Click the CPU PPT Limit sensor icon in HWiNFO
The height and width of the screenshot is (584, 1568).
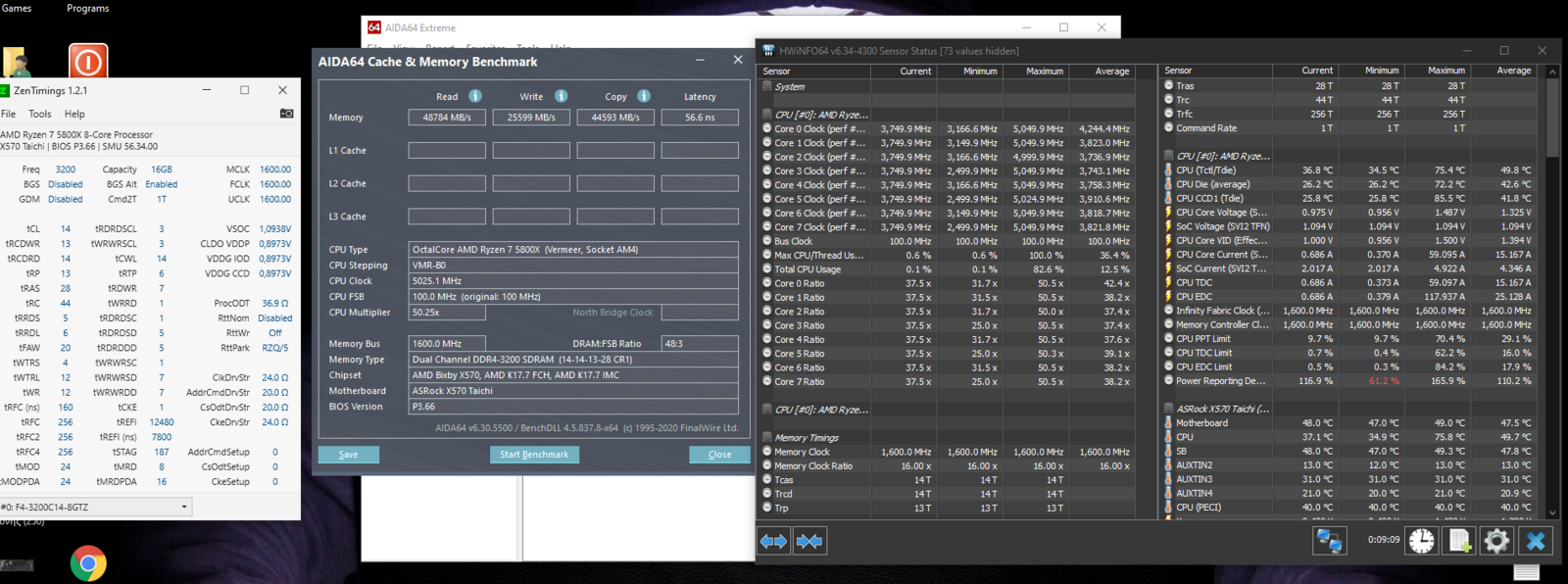point(1169,339)
